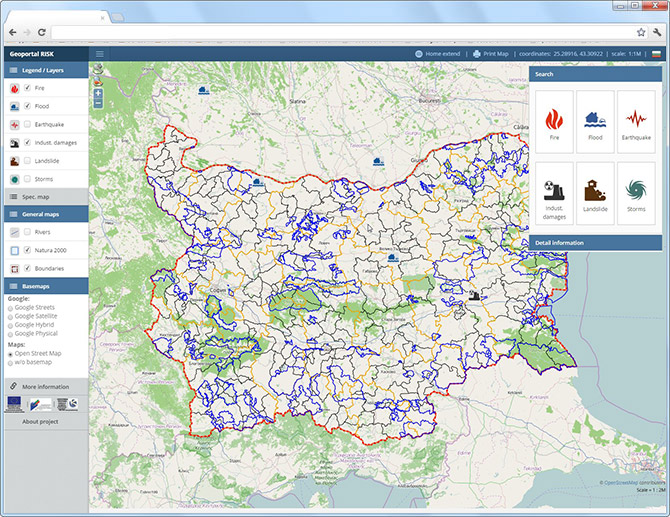Screen dimensions: 670x517
Task: Click the flood marker near Slatina
Action: pos(204,90)
